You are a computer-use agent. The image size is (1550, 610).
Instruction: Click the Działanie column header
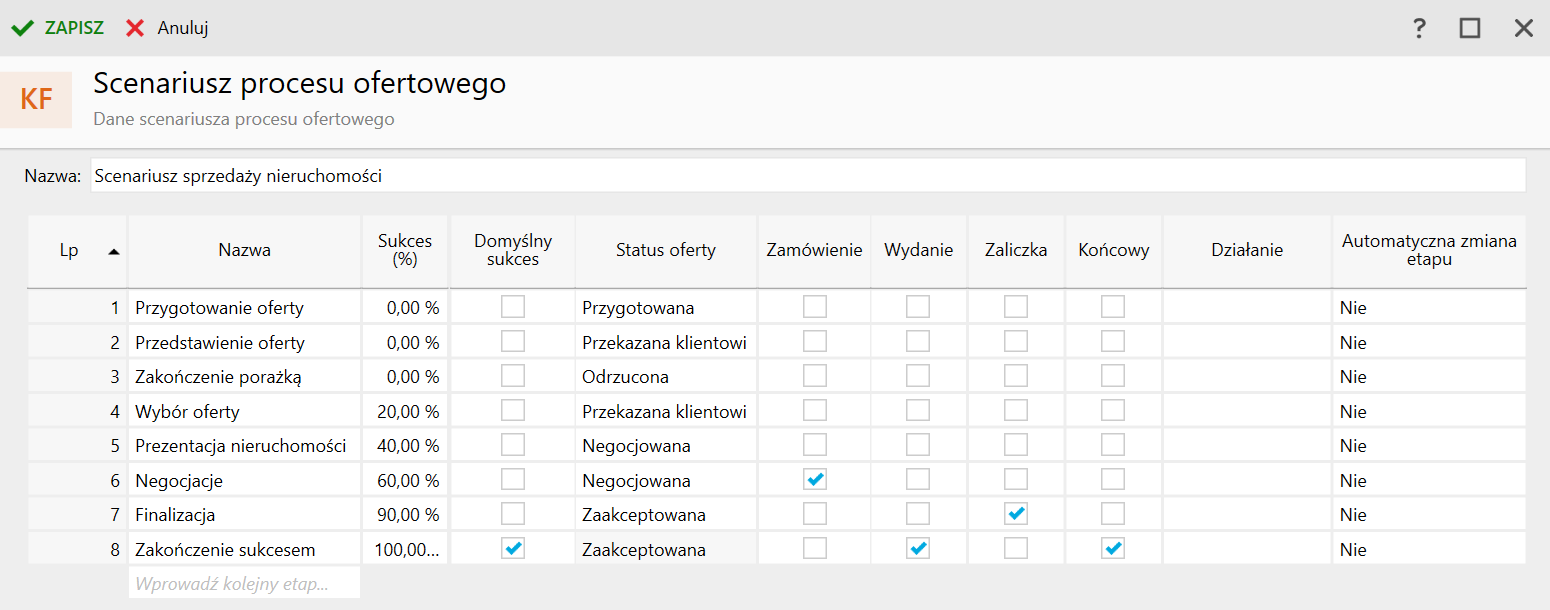[x=1246, y=250]
